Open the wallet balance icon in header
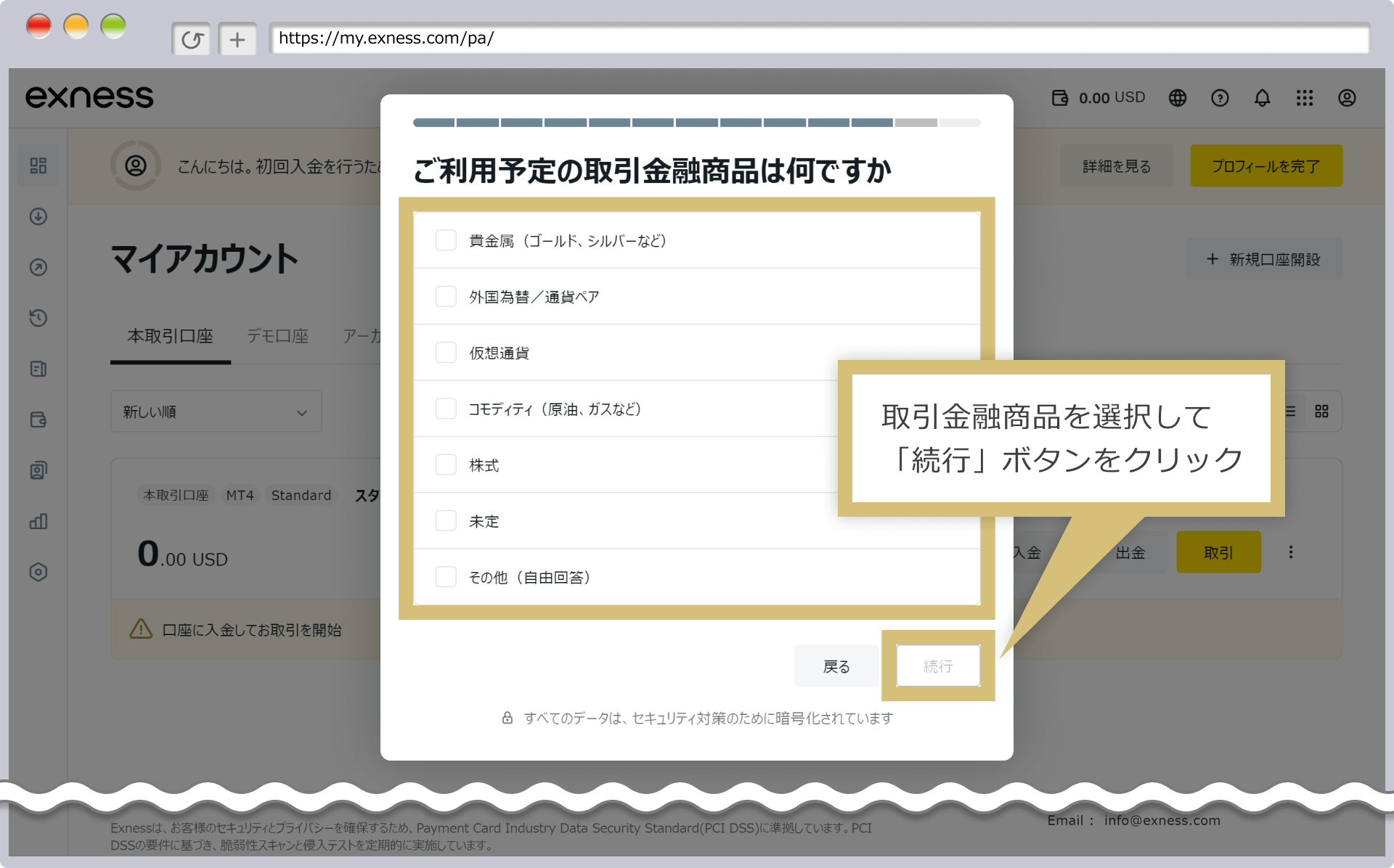 1060,98
